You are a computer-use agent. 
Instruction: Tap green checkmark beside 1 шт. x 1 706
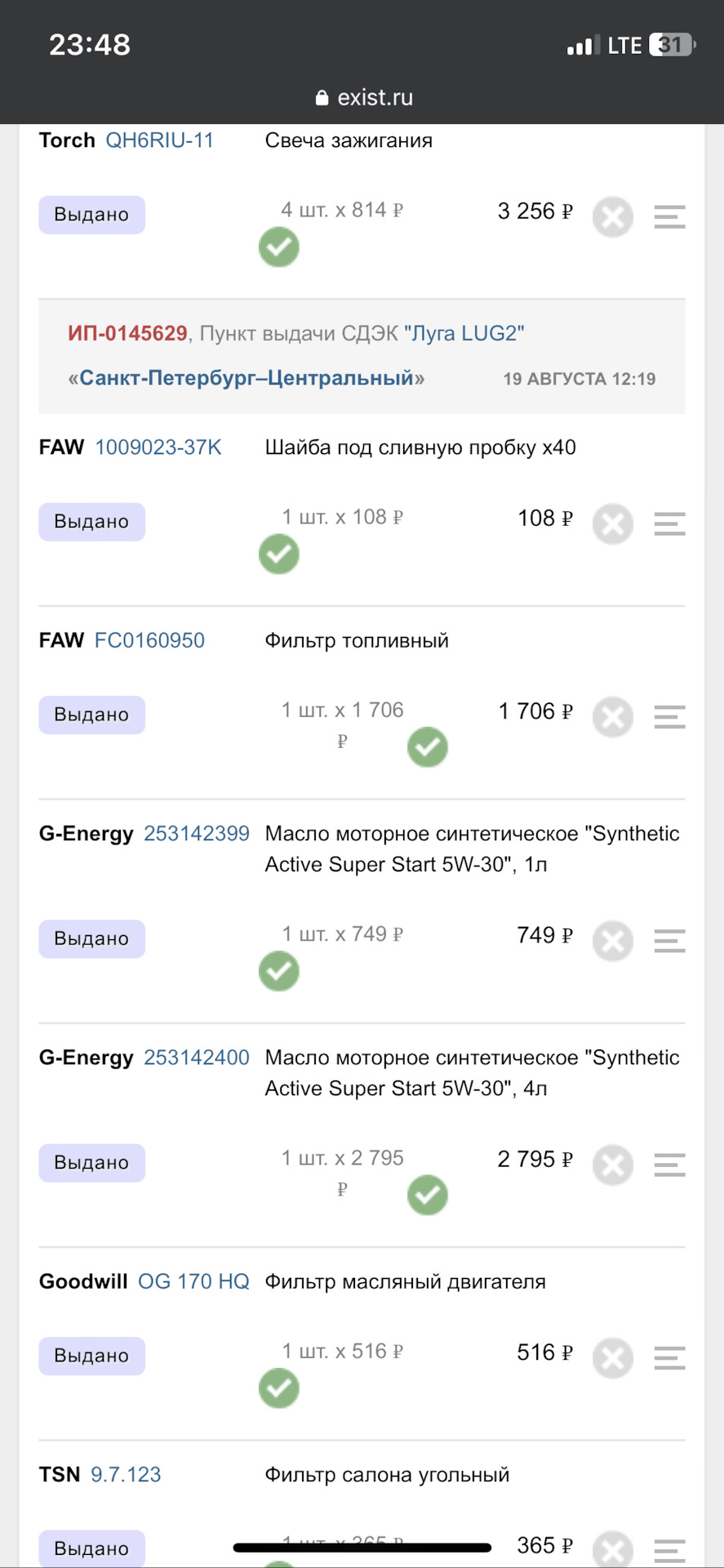(428, 747)
